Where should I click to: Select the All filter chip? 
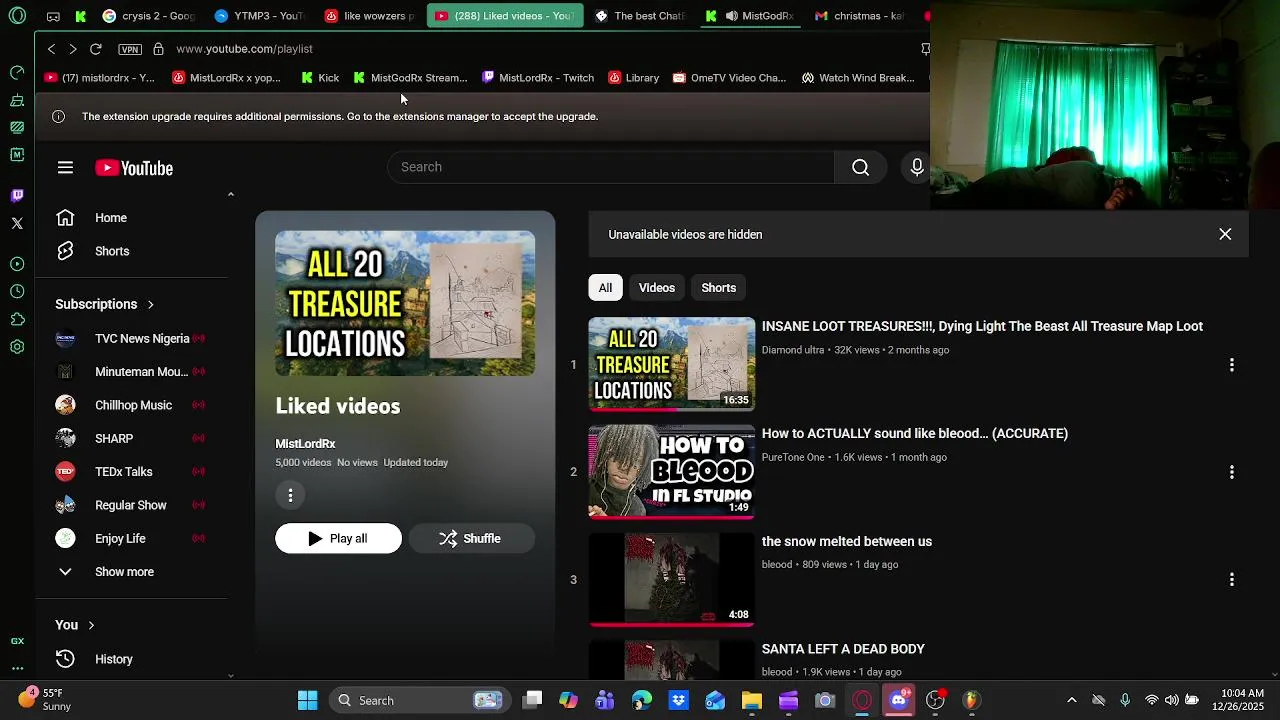pos(605,288)
